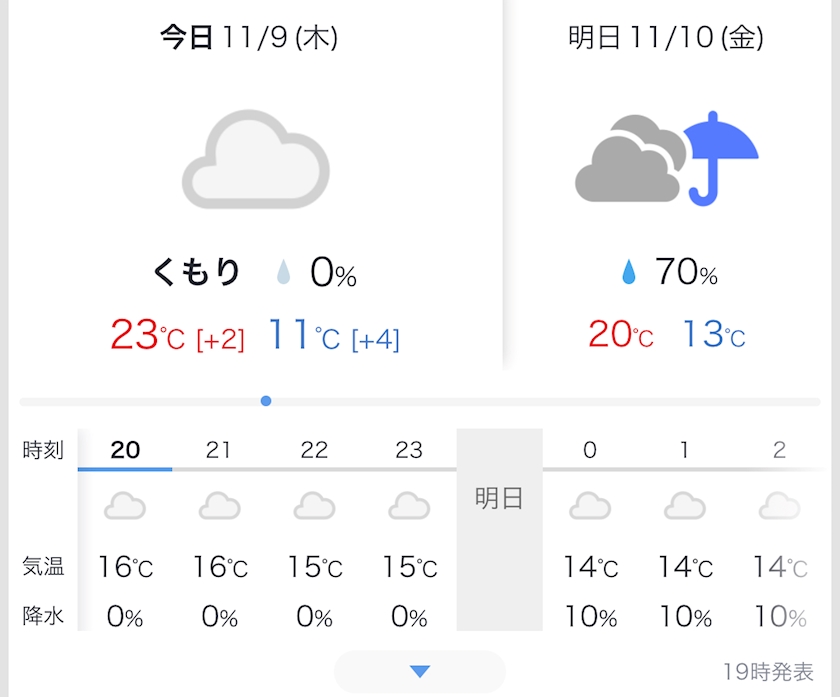Click the 明日 divider in hourly table
The width and height of the screenshot is (840, 697).
499,498
